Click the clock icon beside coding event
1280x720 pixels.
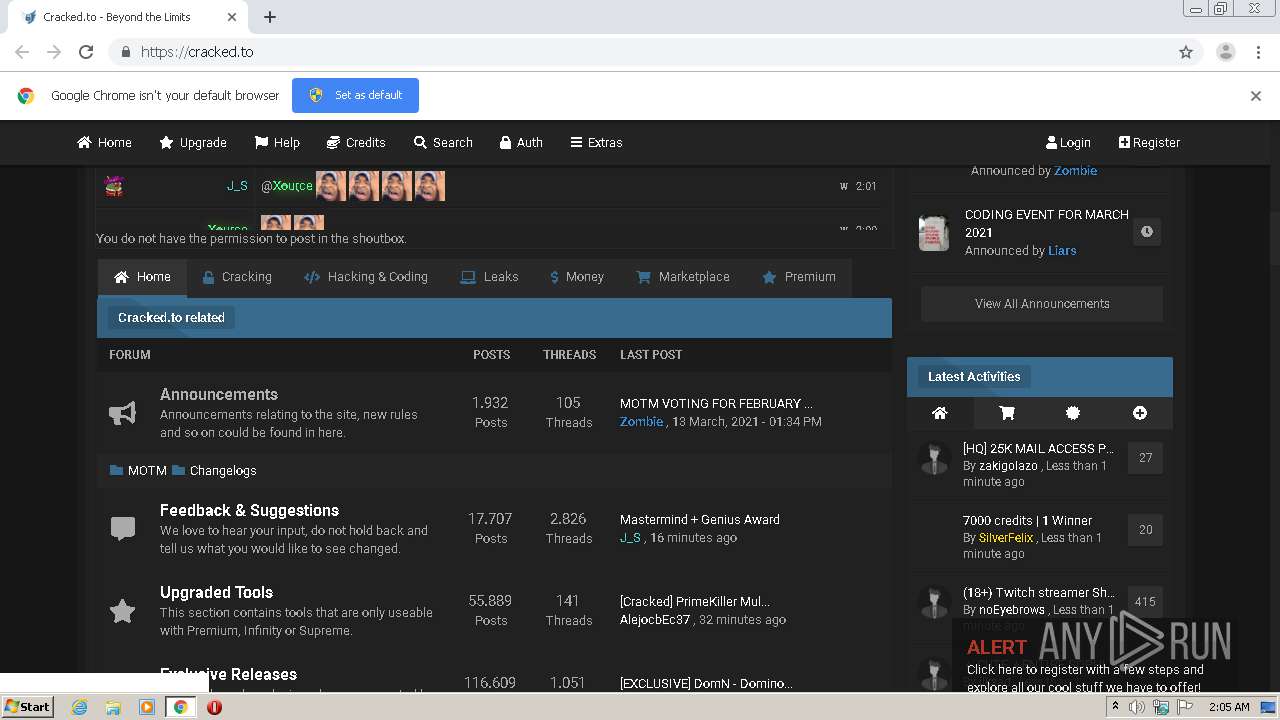point(1147,232)
